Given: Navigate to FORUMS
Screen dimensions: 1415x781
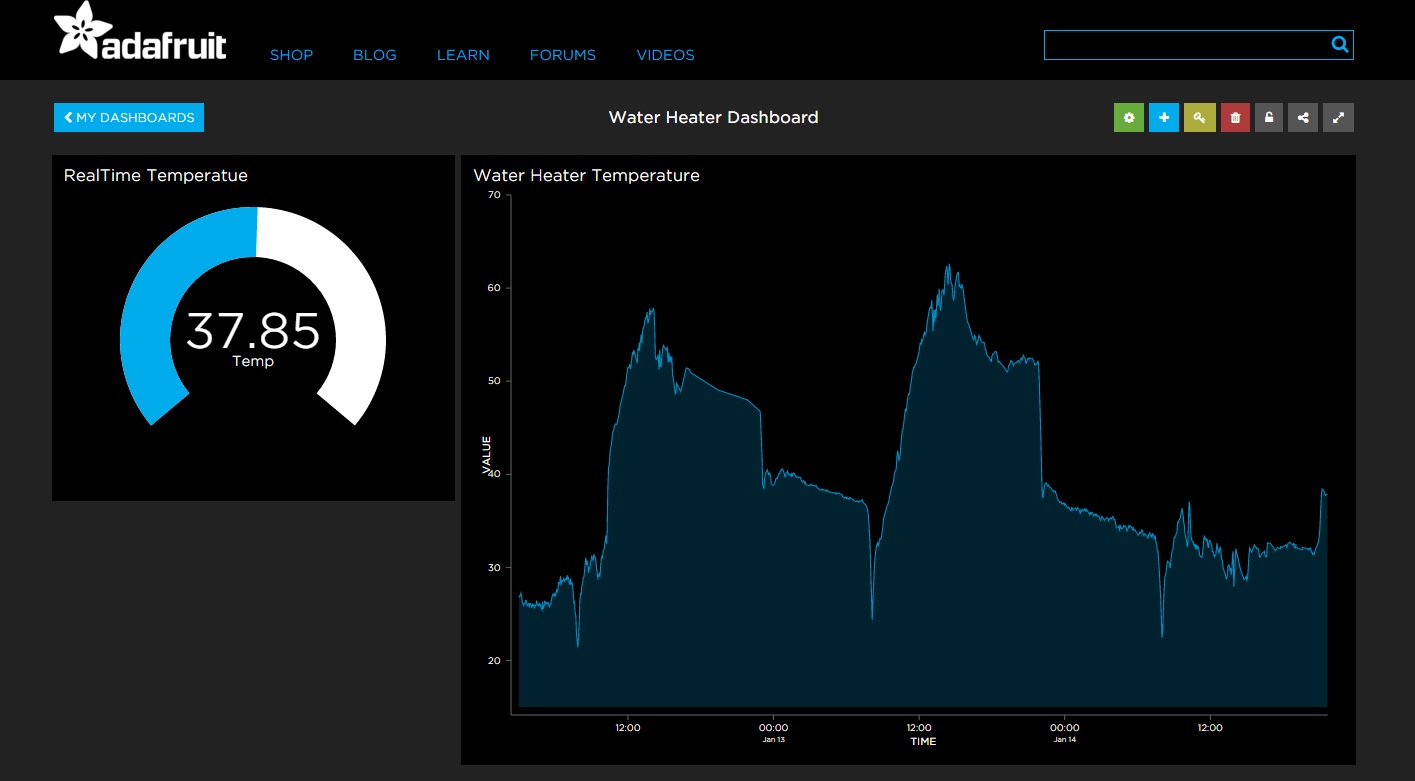Looking at the screenshot, I should tap(562, 55).
